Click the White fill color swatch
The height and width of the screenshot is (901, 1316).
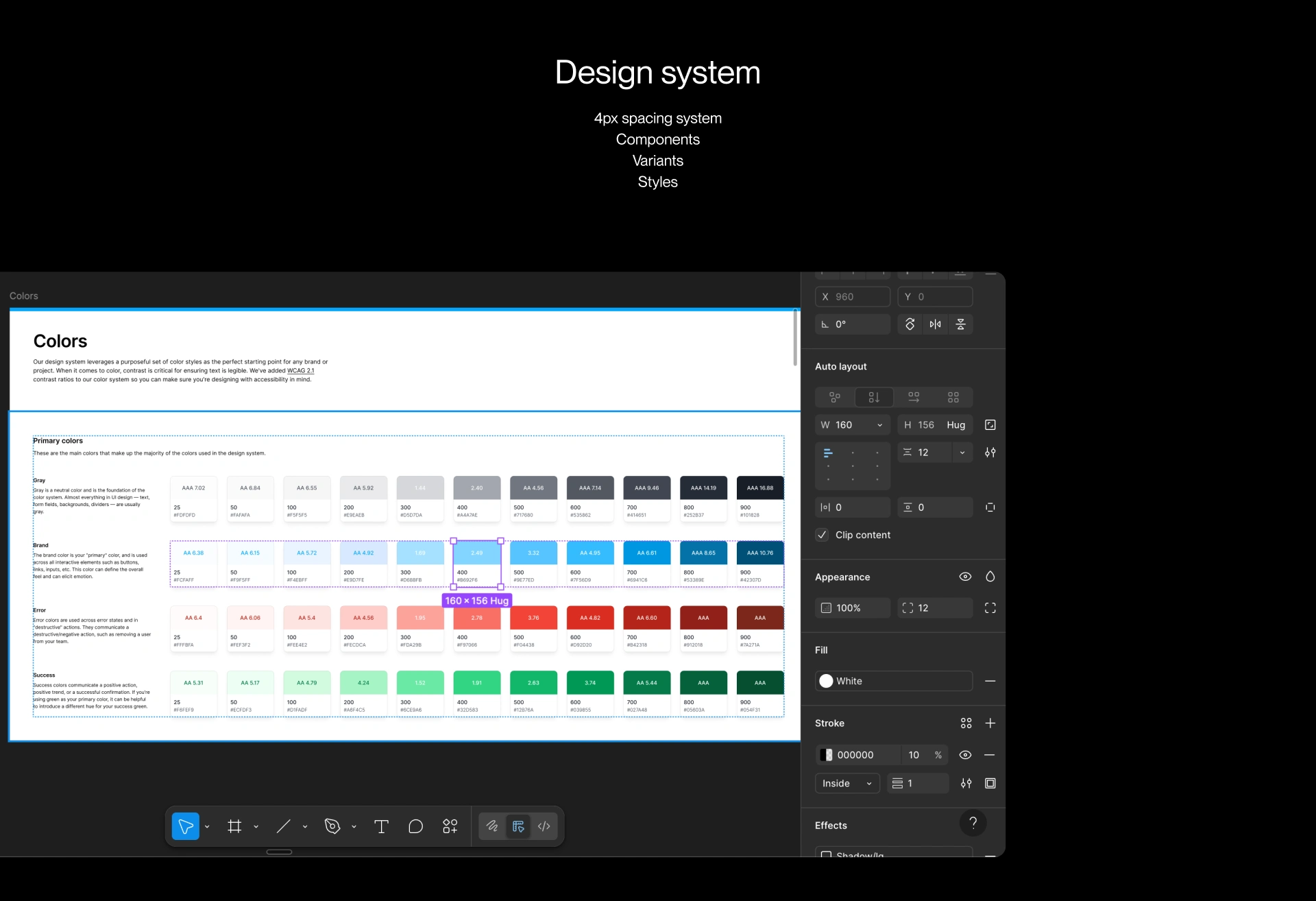(826, 681)
